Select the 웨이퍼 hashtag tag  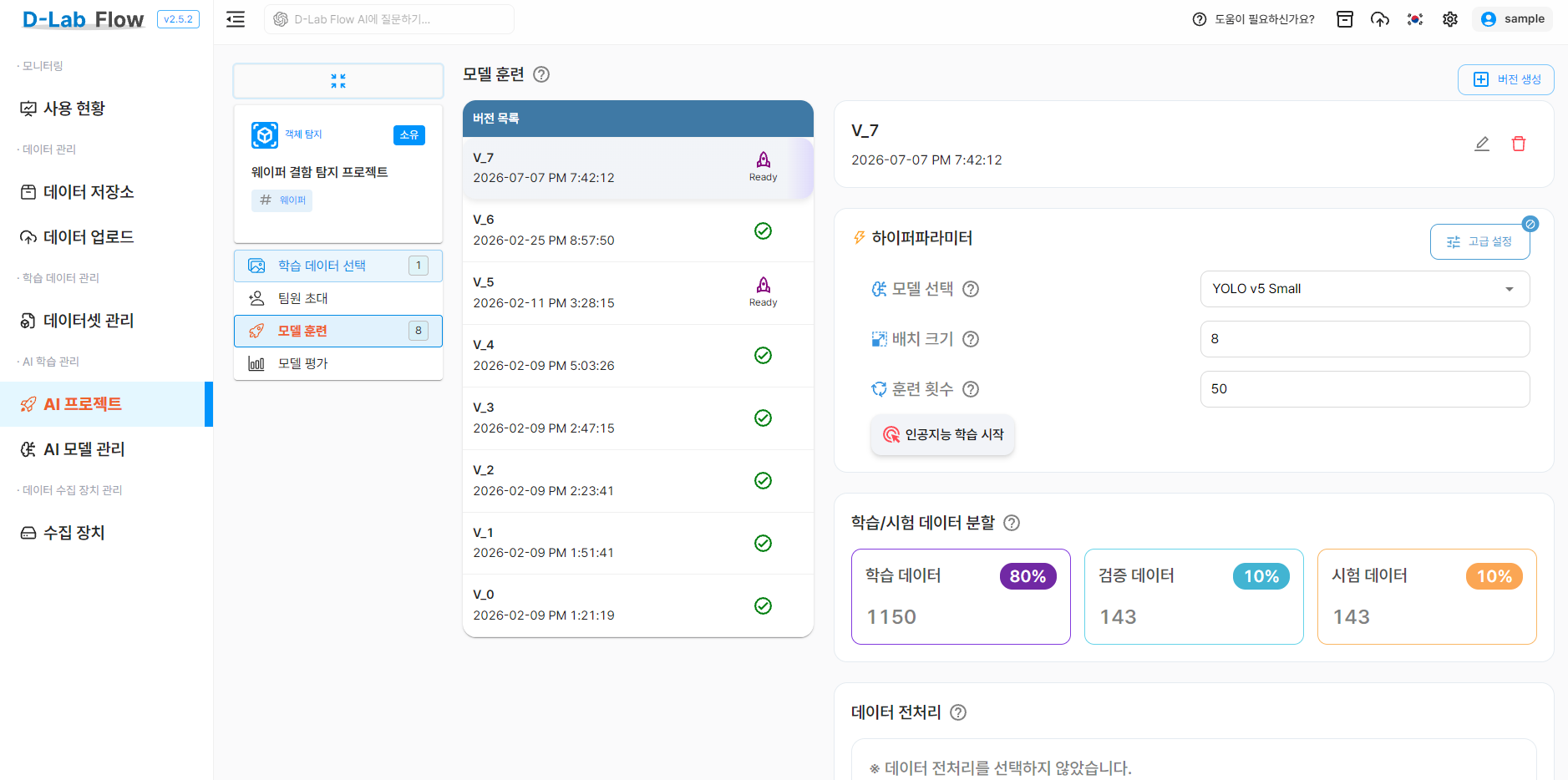click(282, 200)
